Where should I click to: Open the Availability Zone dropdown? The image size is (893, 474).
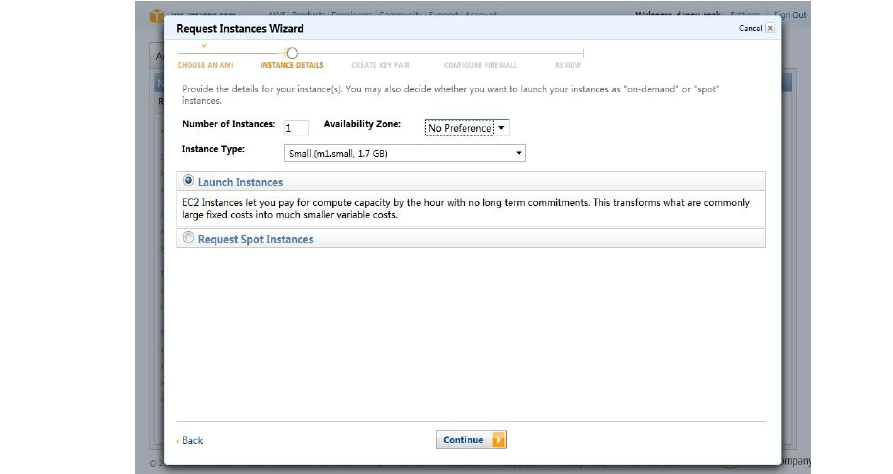467,128
